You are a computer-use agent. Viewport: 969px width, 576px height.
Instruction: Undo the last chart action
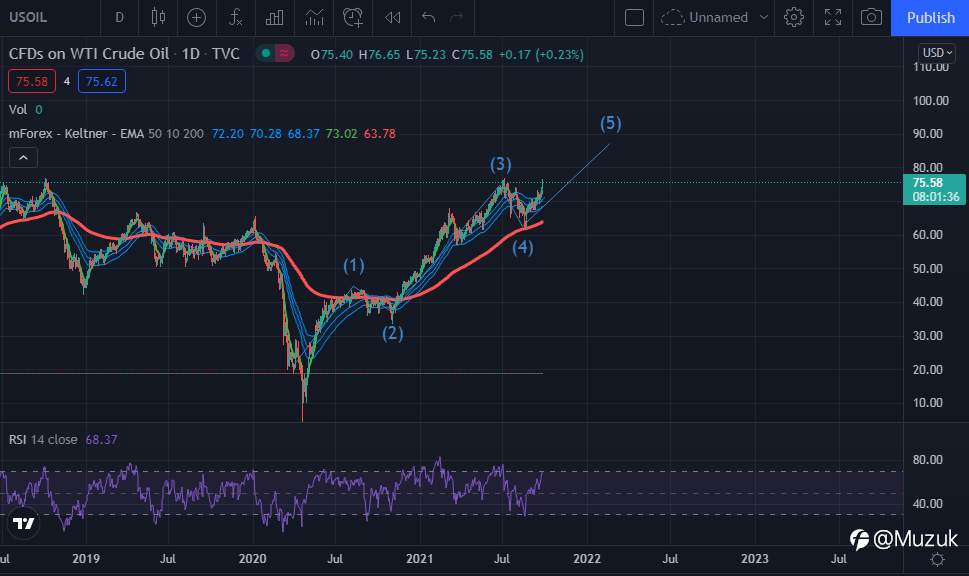tap(428, 17)
